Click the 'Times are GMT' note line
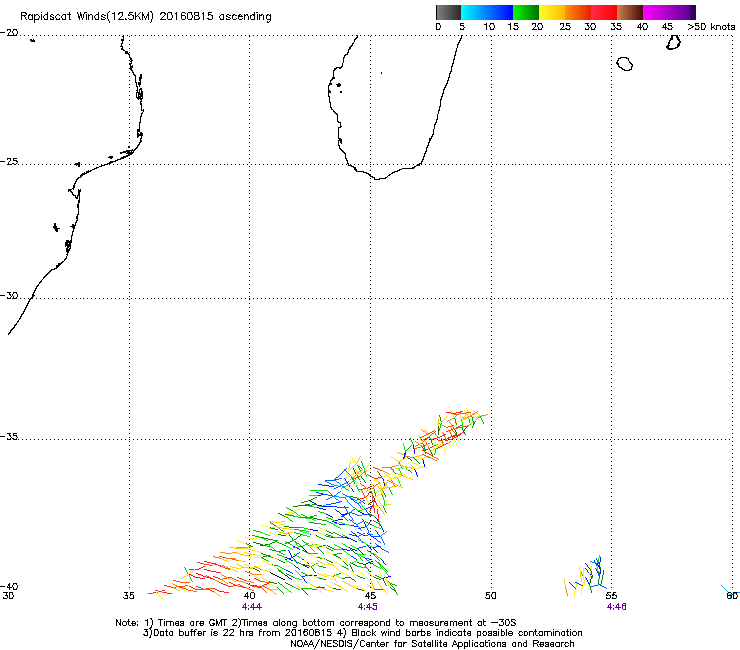This screenshot has width=740, height=650. click(x=316, y=623)
